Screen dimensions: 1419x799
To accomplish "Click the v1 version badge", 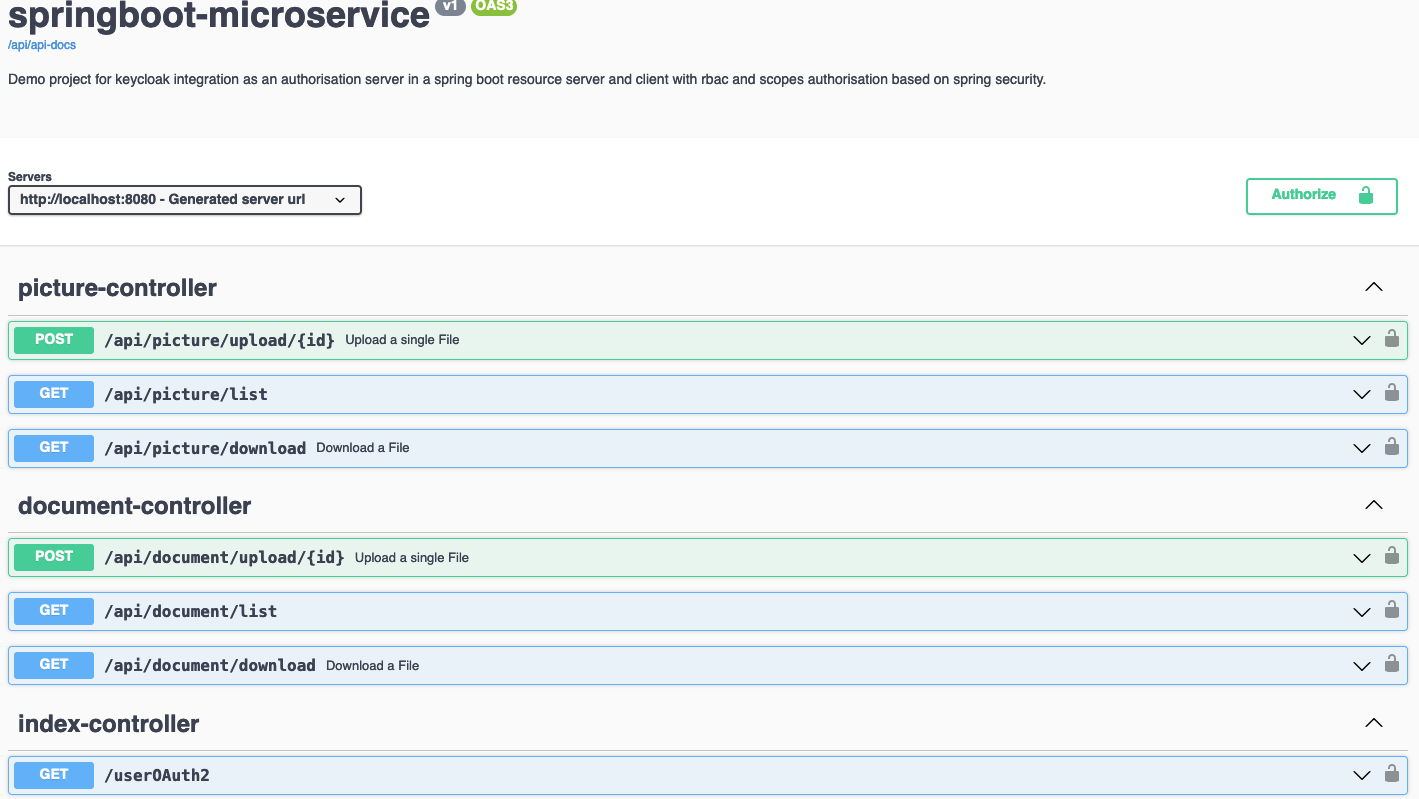I will [451, 6].
